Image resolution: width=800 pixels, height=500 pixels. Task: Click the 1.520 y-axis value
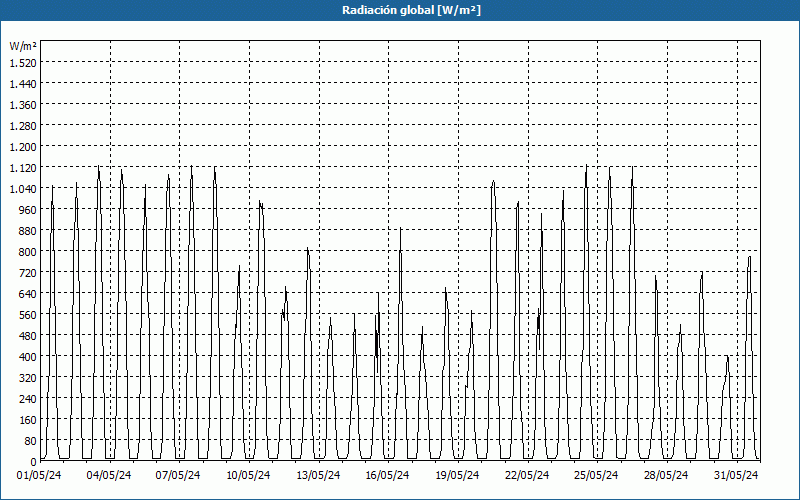pos(23,62)
